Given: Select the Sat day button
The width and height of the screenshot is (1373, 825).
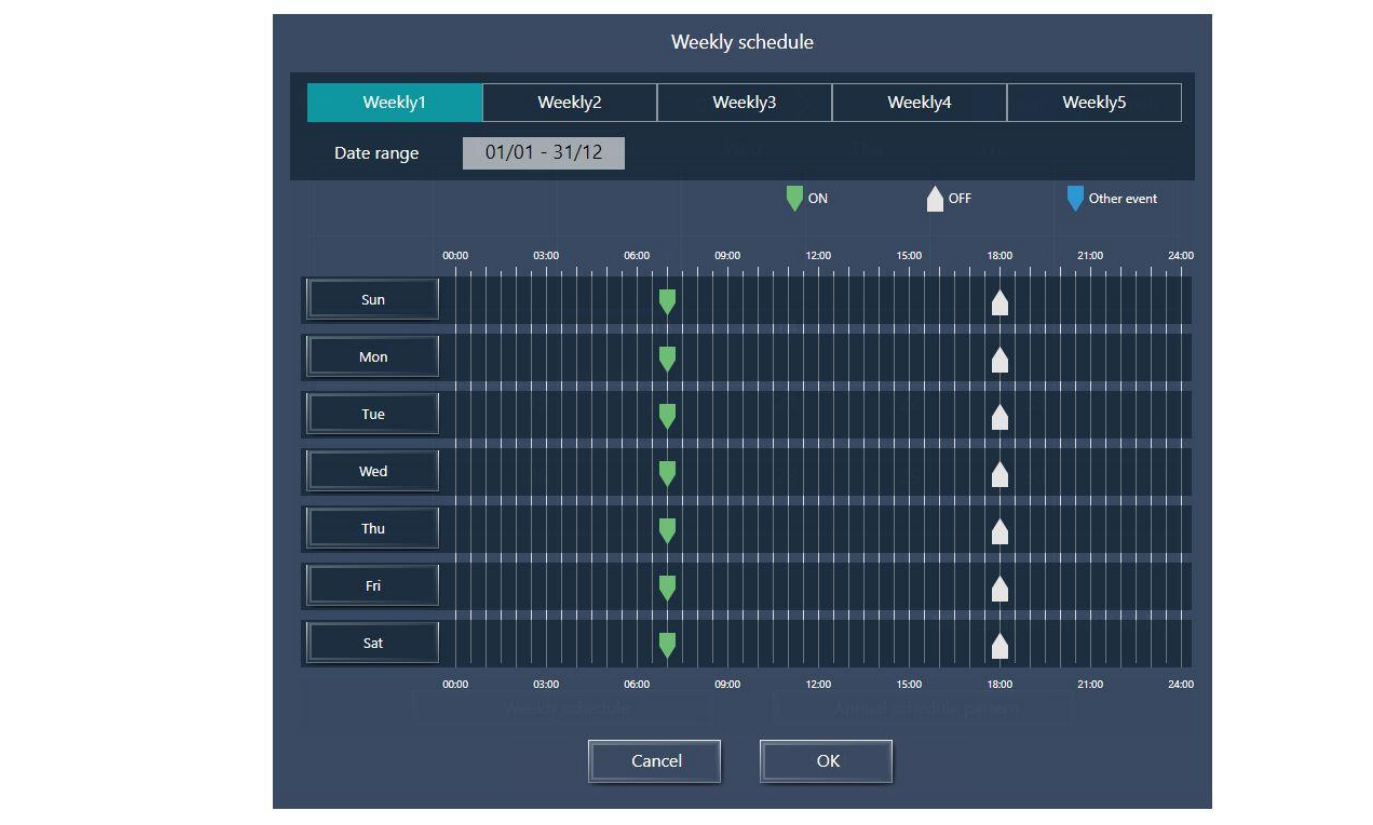Looking at the screenshot, I should click(x=373, y=643).
